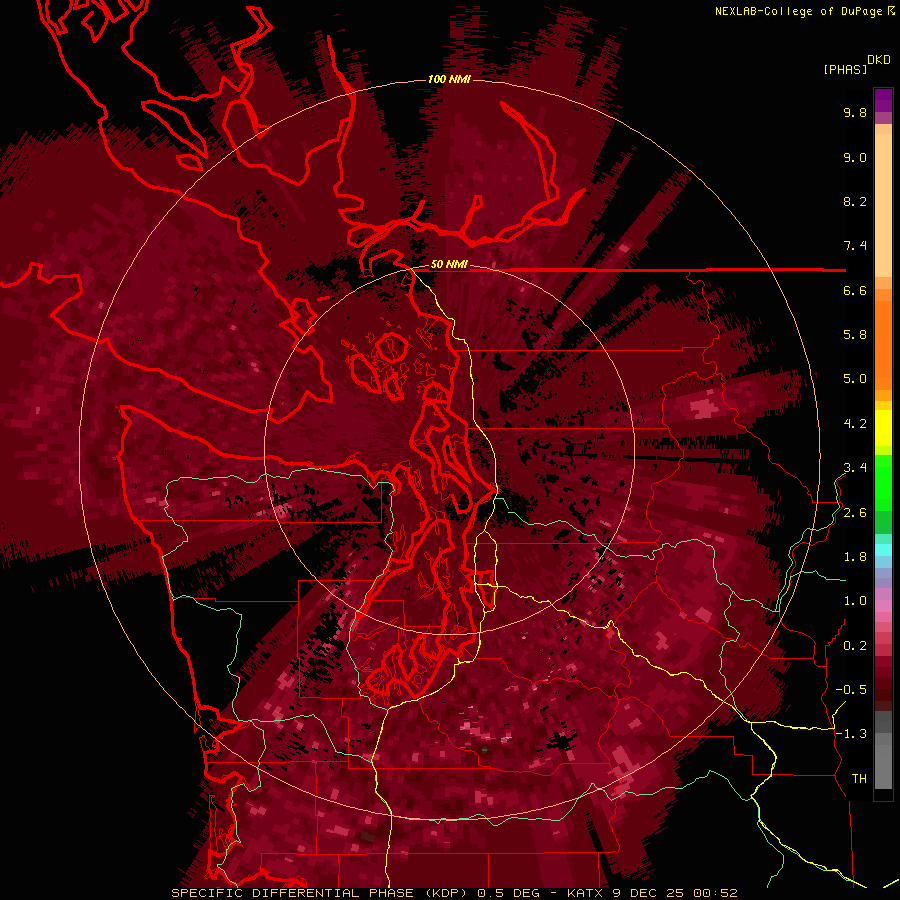
Task: Click the TH threshold label
Action: pos(859,779)
